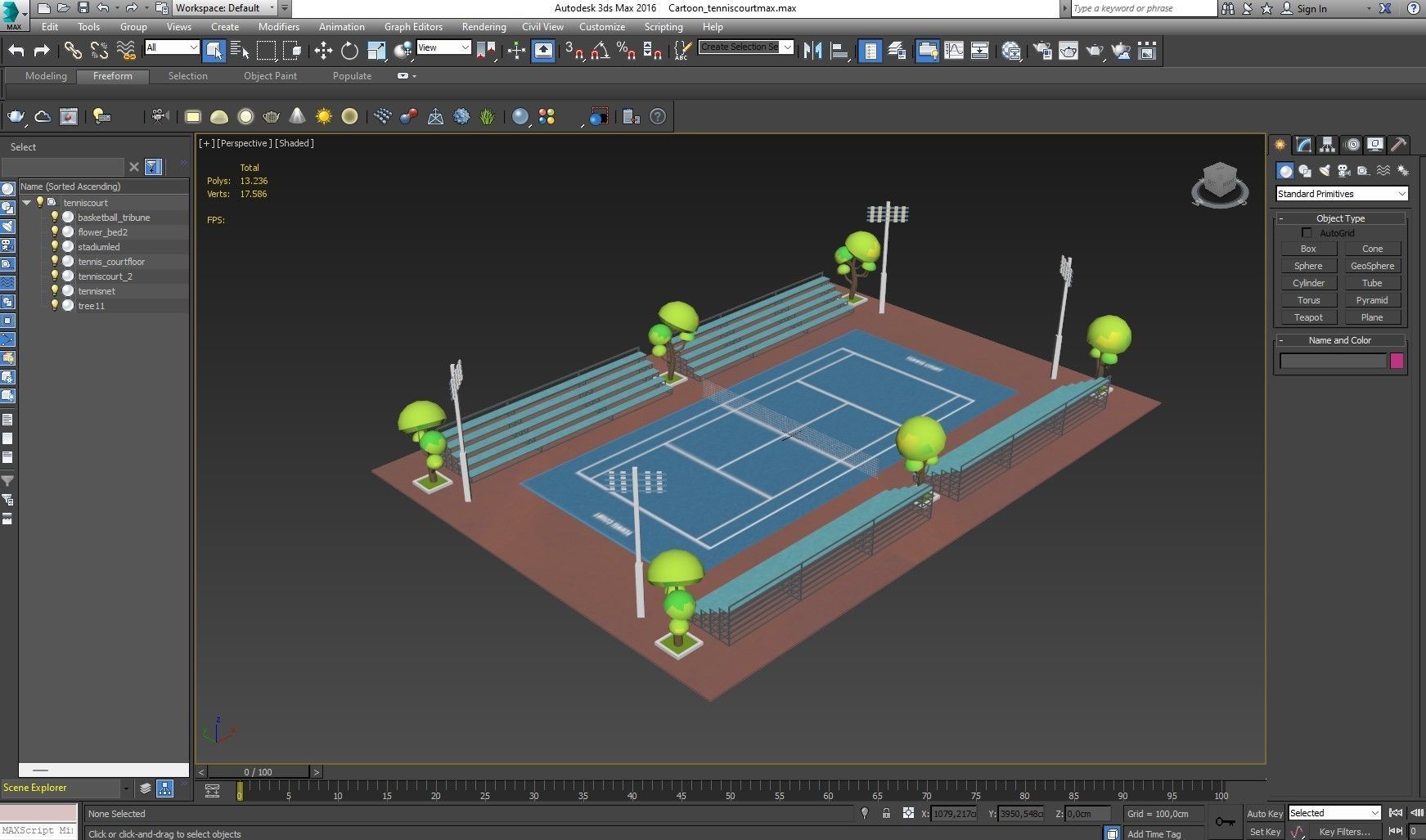The image size is (1426, 840).
Task: Click the Redo arrow in main toolbar
Action: point(42,51)
